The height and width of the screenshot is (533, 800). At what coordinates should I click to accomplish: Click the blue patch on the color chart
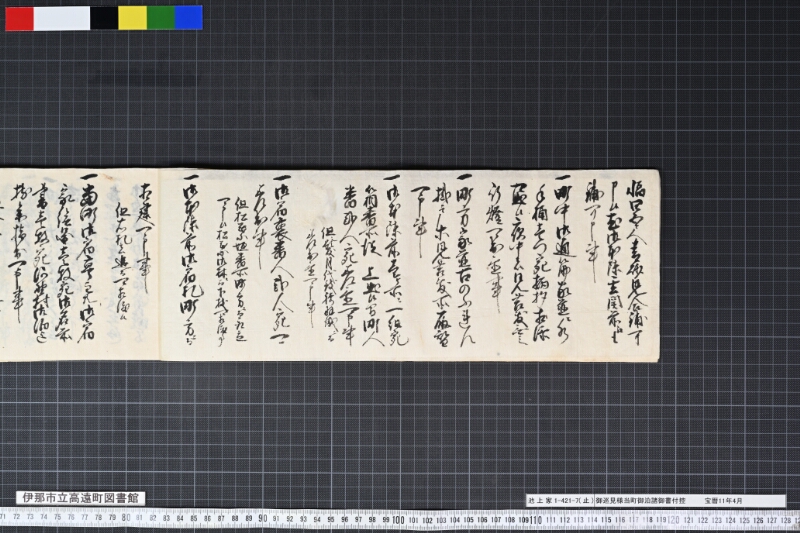point(189,18)
